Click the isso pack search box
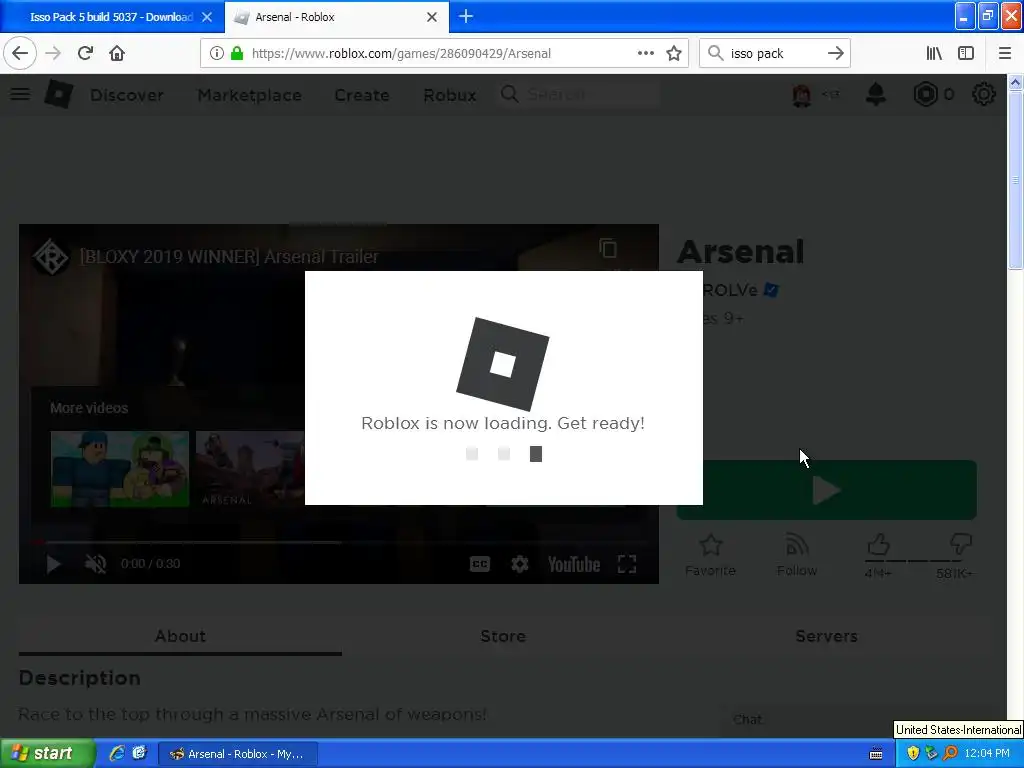Viewport: 1024px width, 768px height. point(774,53)
